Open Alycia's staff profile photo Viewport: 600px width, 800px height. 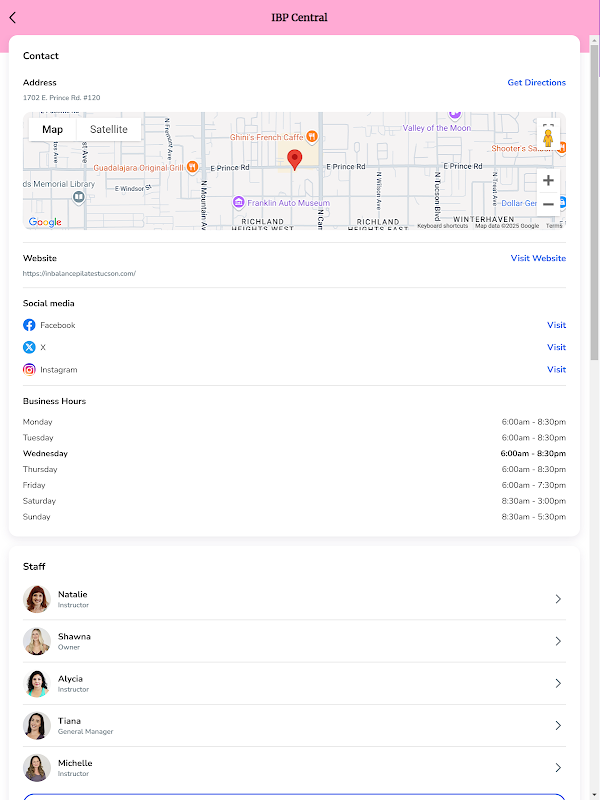pos(37,684)
